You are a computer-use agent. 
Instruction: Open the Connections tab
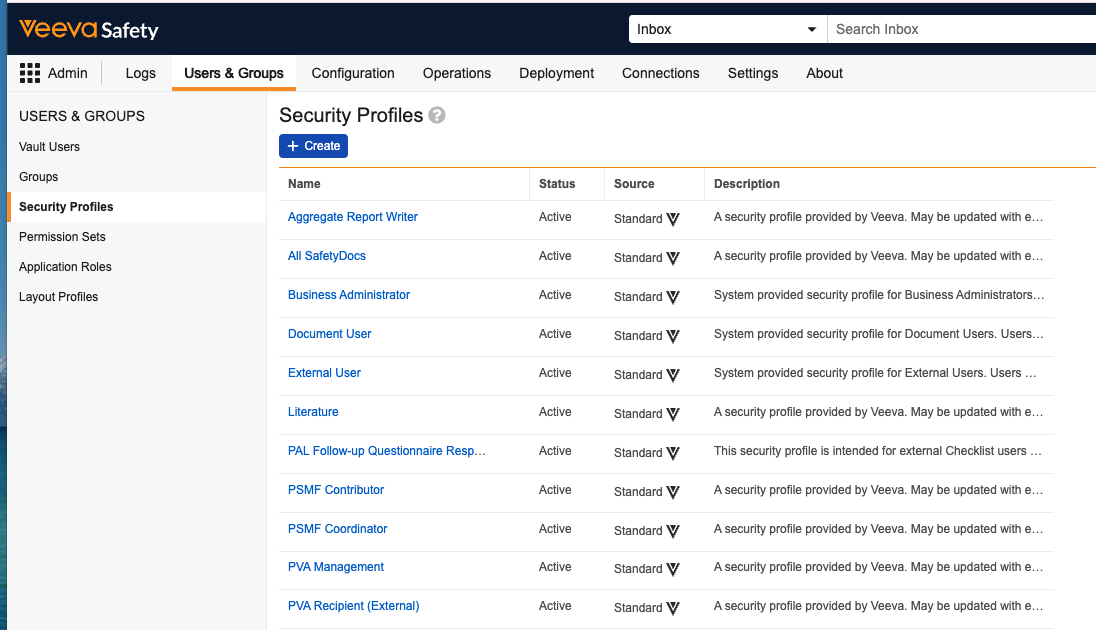(x=661, y=73)
